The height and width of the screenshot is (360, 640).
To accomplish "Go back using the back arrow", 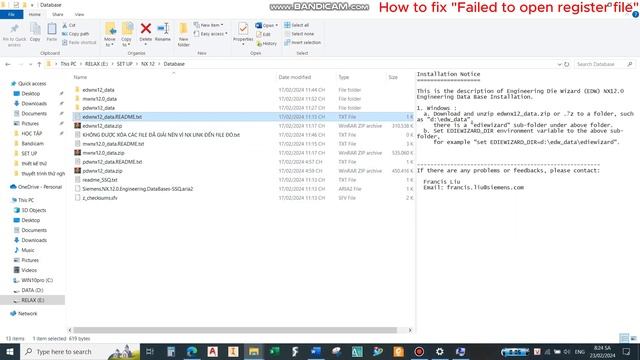I will (8, 64).
